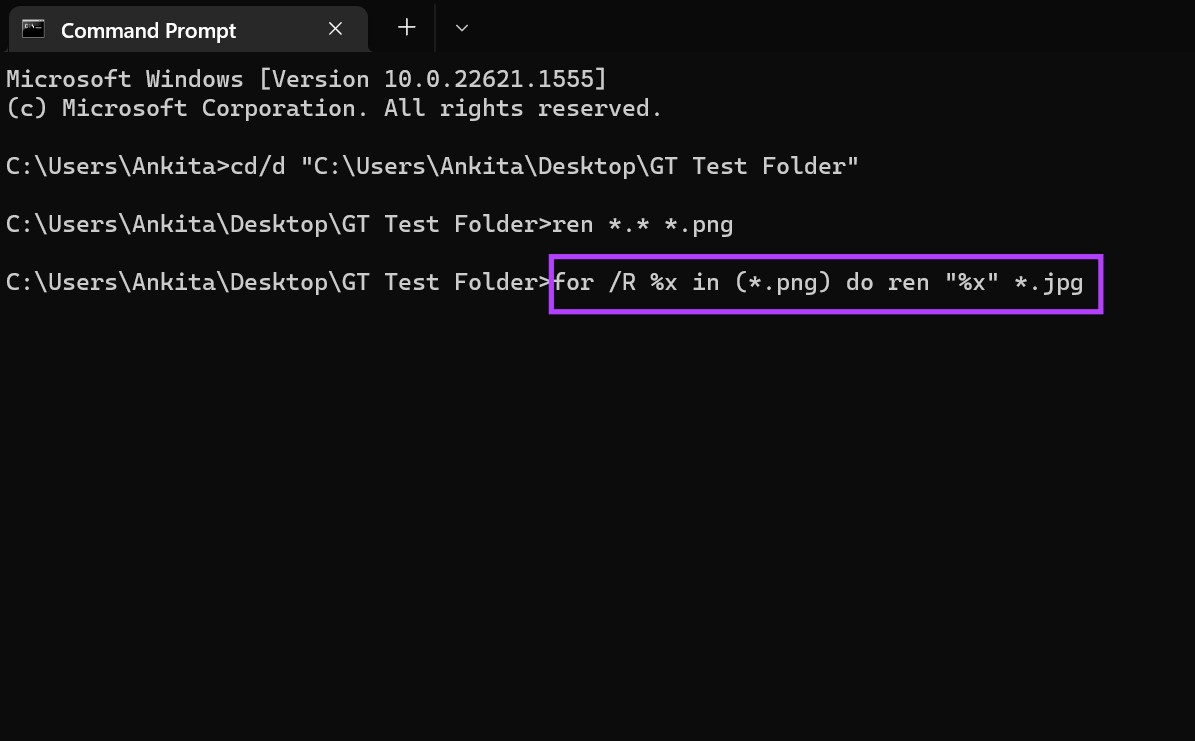The width and height of the screenshot is (1195, 741).
Task: Select the Command Prompt tab title
Action: 149,30
